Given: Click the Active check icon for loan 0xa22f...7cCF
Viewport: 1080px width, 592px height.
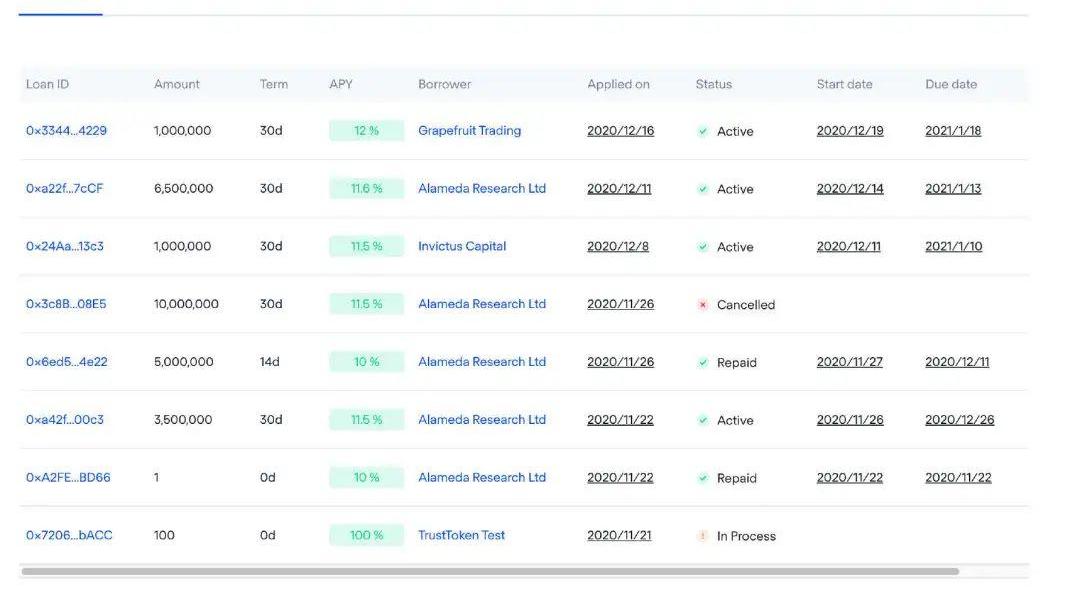Looking at the screenshot, I should (x=703, y=190).
